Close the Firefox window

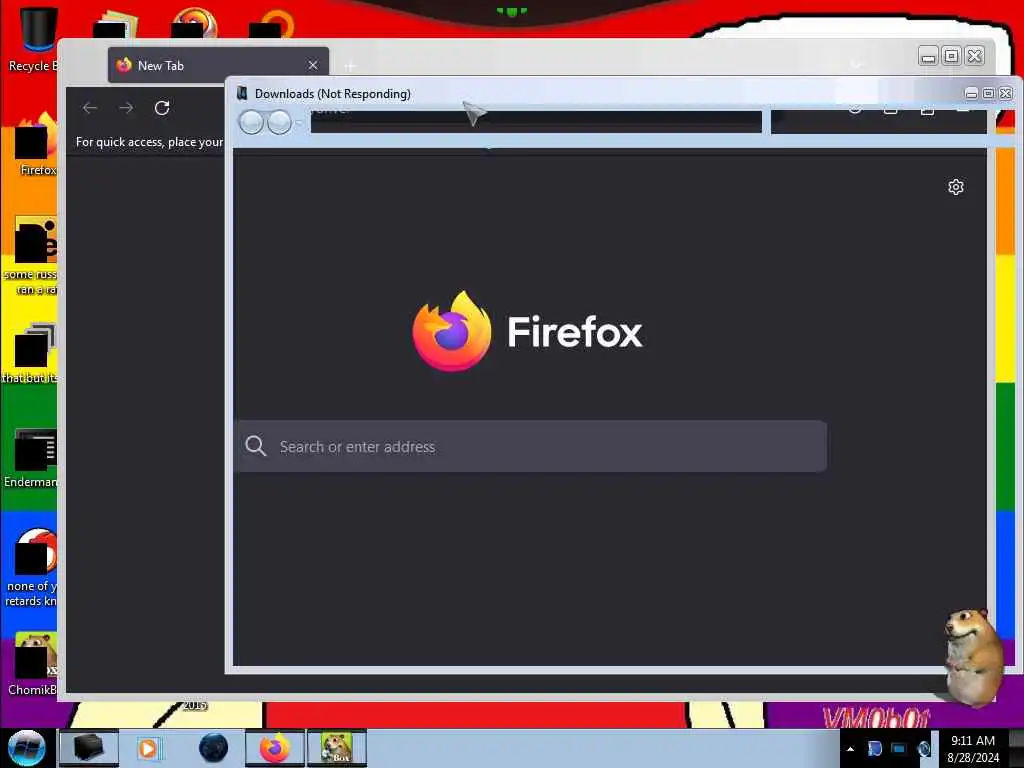(x=974, y=56)
